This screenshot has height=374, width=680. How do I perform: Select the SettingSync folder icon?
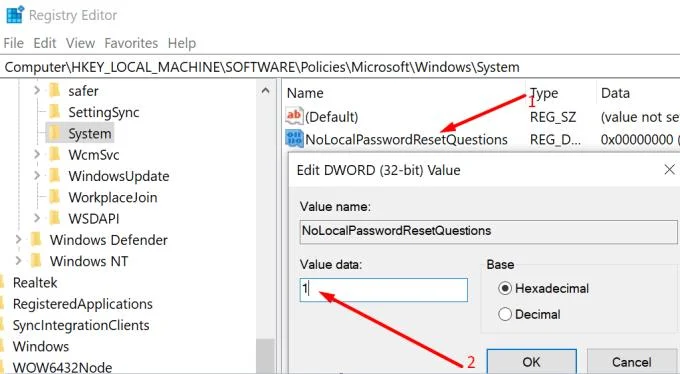pyautogui.click(x=55, y=112)
